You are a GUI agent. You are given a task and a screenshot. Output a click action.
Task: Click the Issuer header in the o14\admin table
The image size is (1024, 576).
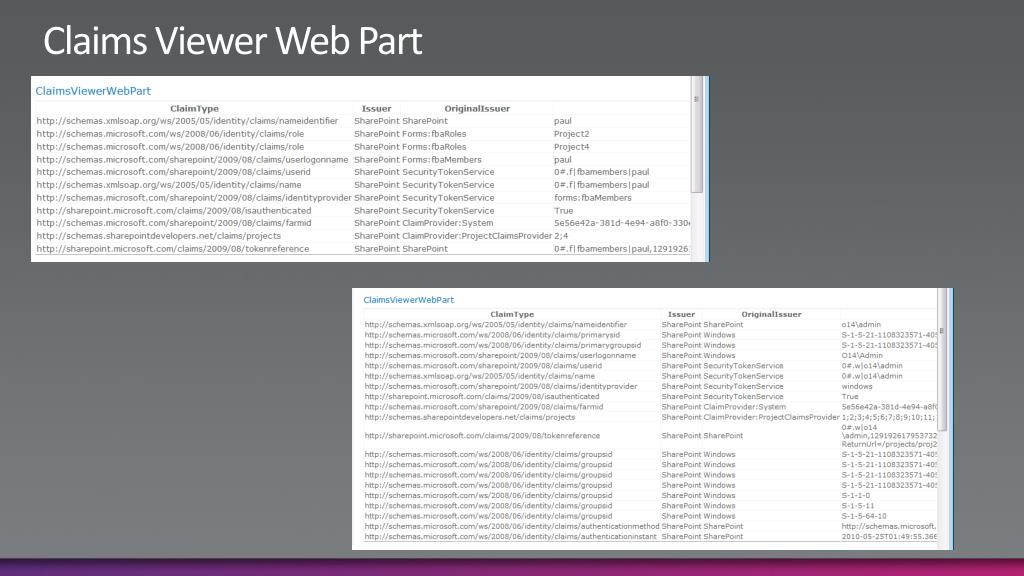tap(681, 314)
